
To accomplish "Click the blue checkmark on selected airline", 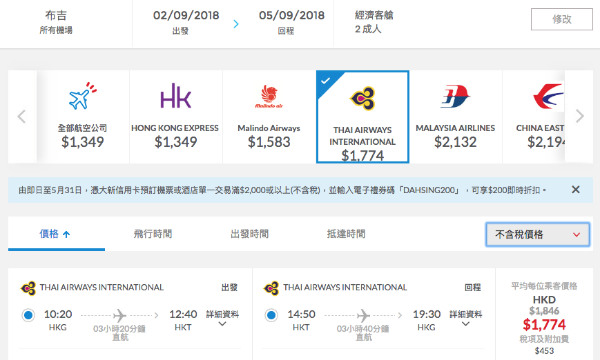I will (326, 81).
